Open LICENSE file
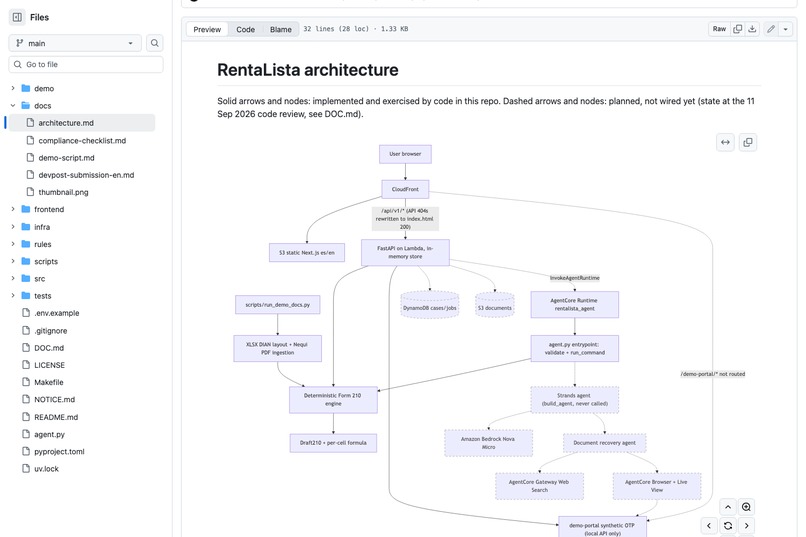 [49, 365]
